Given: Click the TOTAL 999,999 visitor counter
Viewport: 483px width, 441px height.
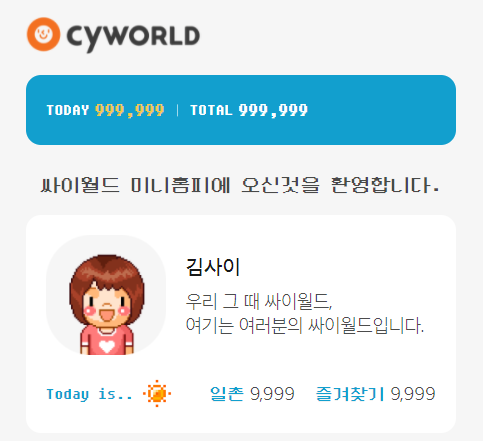Looking at the screenshot, I should pos(249,110).
